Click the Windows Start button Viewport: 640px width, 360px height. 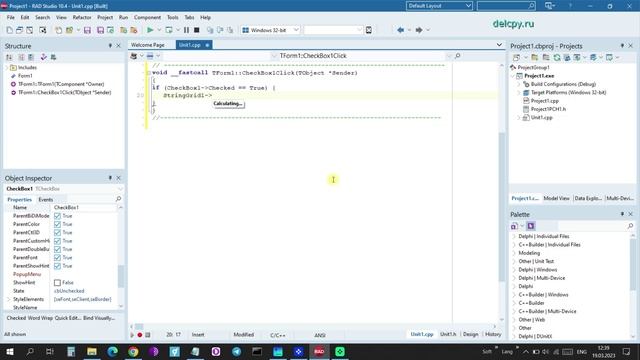(x=10, y=351)
